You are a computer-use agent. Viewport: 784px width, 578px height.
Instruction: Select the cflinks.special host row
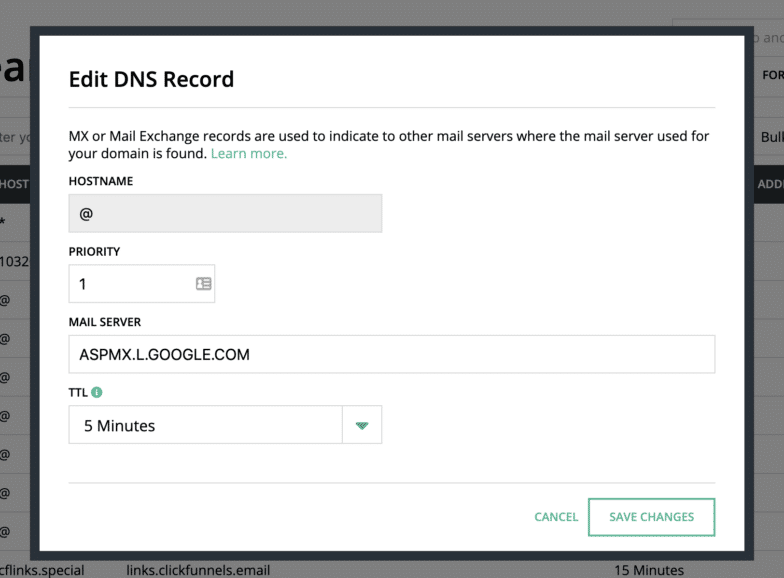(42, 570)
